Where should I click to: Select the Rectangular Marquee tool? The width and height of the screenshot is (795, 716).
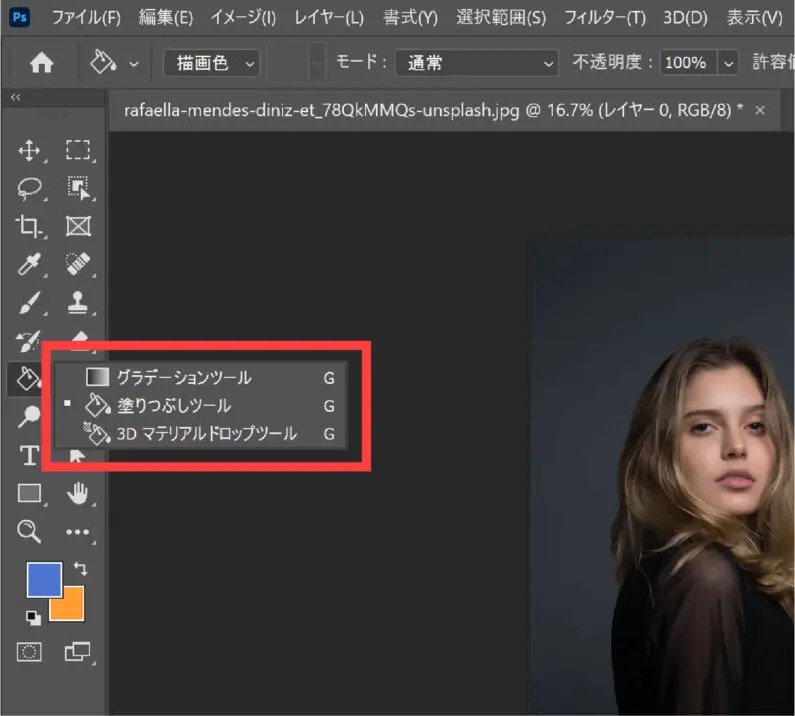coord(78,151)
